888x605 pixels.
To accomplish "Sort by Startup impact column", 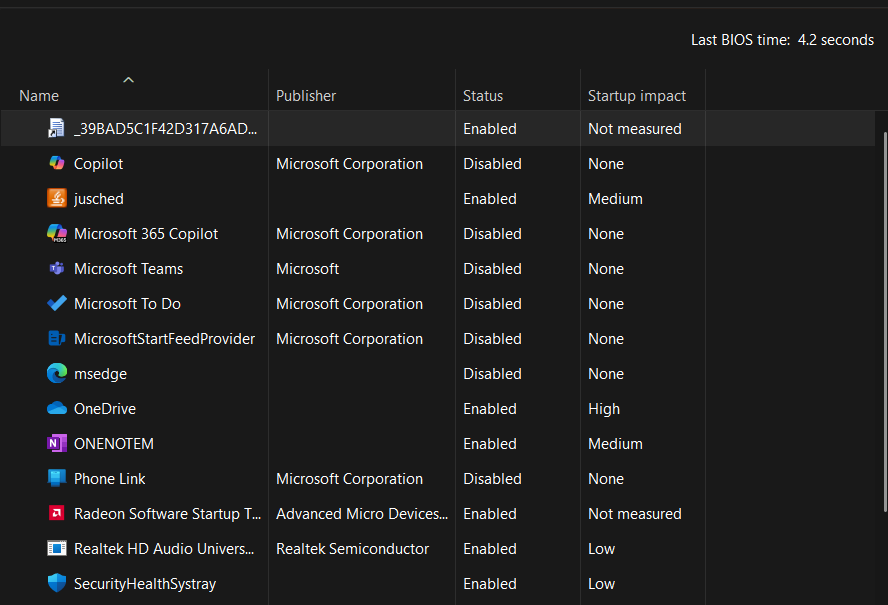I will (x=637, y=96).
